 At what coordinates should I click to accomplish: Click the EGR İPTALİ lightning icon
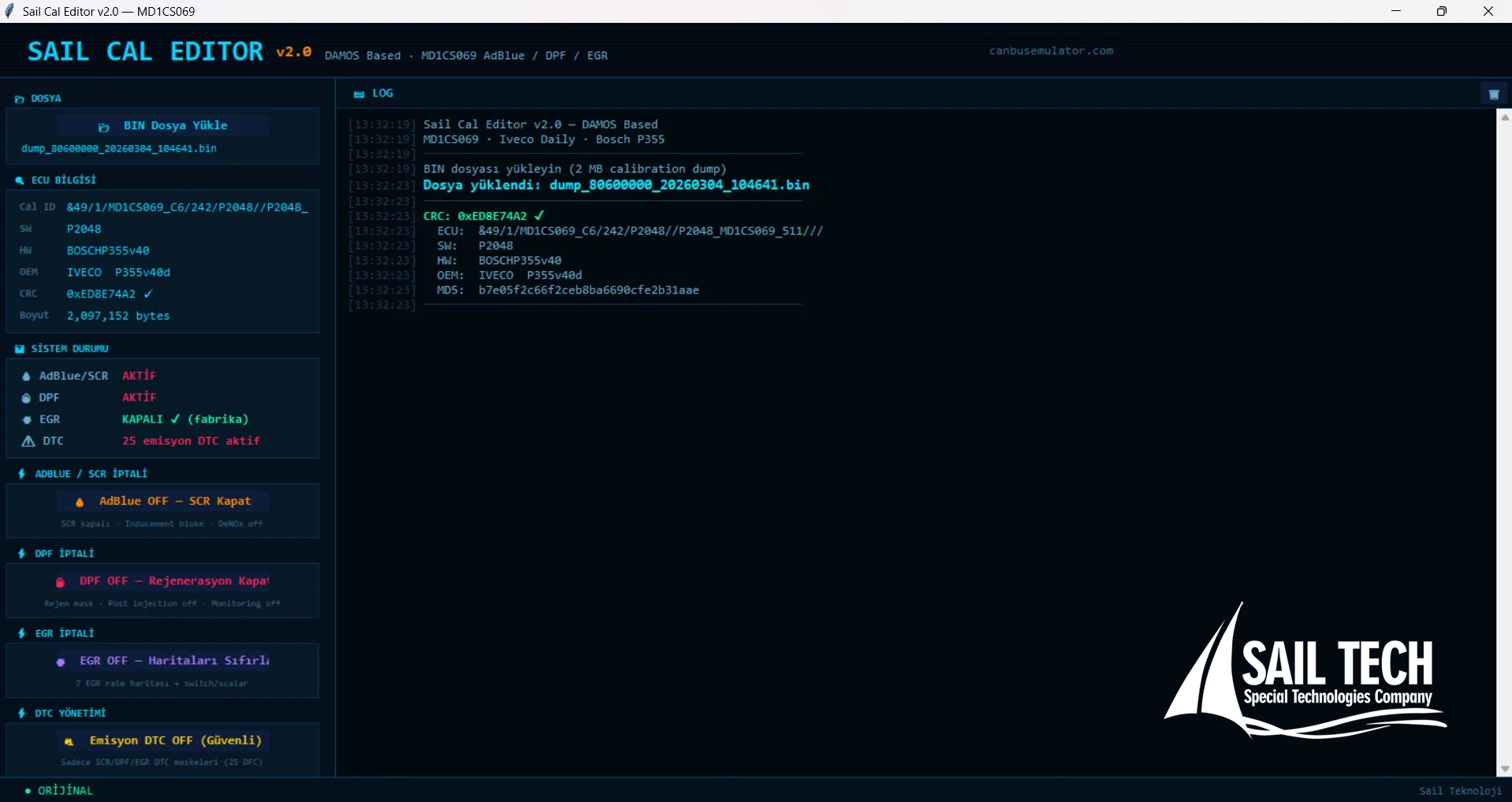[21, 633]
